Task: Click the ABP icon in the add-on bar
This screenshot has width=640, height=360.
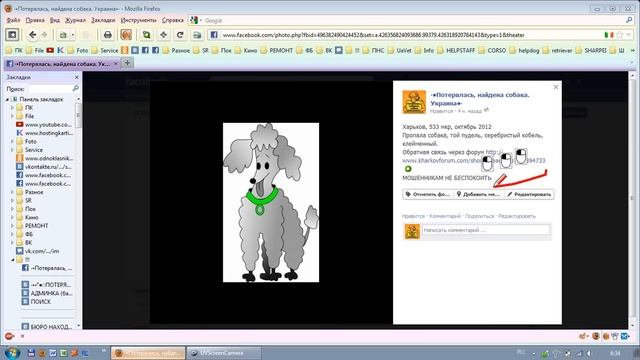Action: pyautogui.click(x=9, y=336)
